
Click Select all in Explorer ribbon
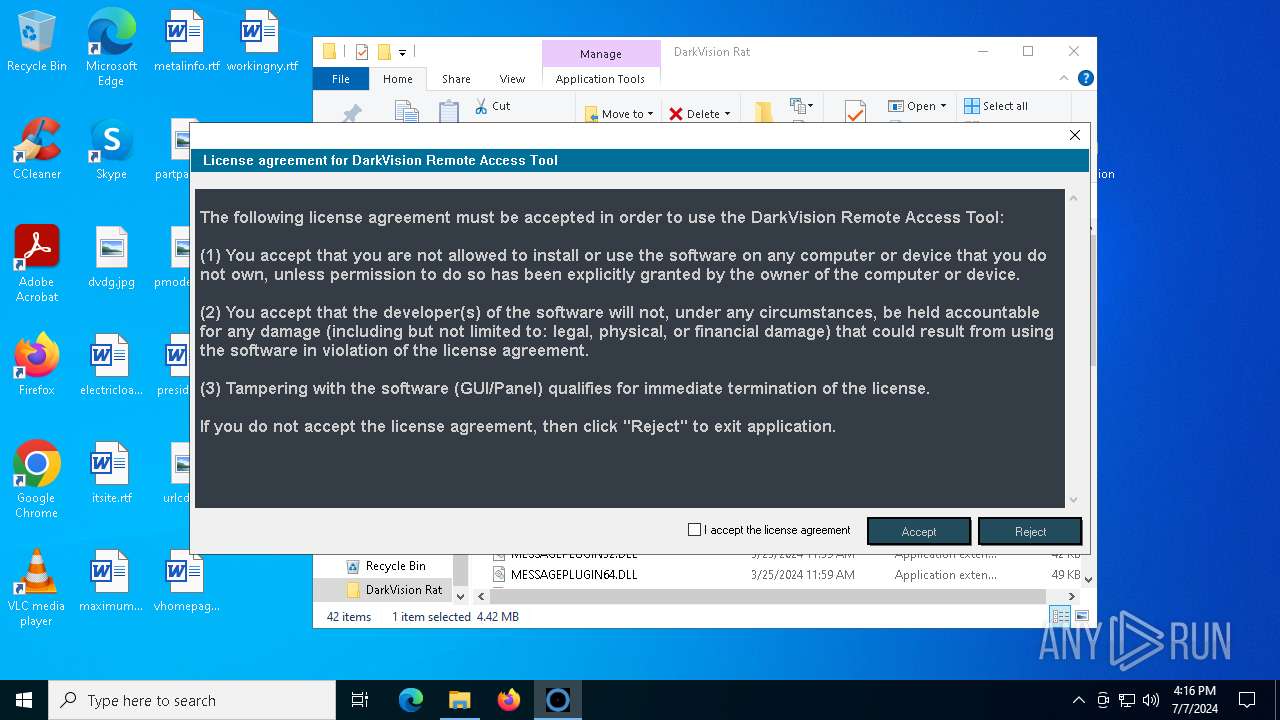(x=996, y=106)
